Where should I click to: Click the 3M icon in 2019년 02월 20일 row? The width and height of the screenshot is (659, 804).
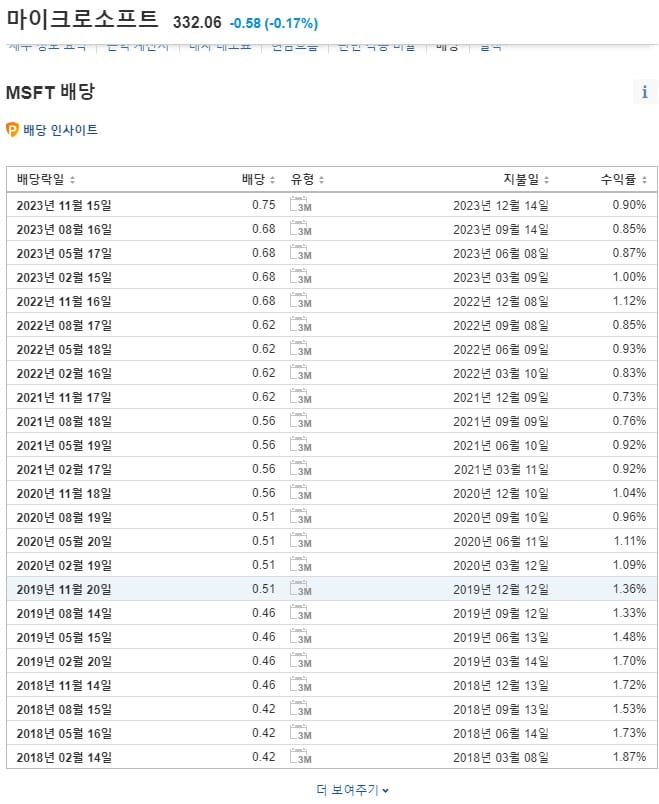pos(301,660)
